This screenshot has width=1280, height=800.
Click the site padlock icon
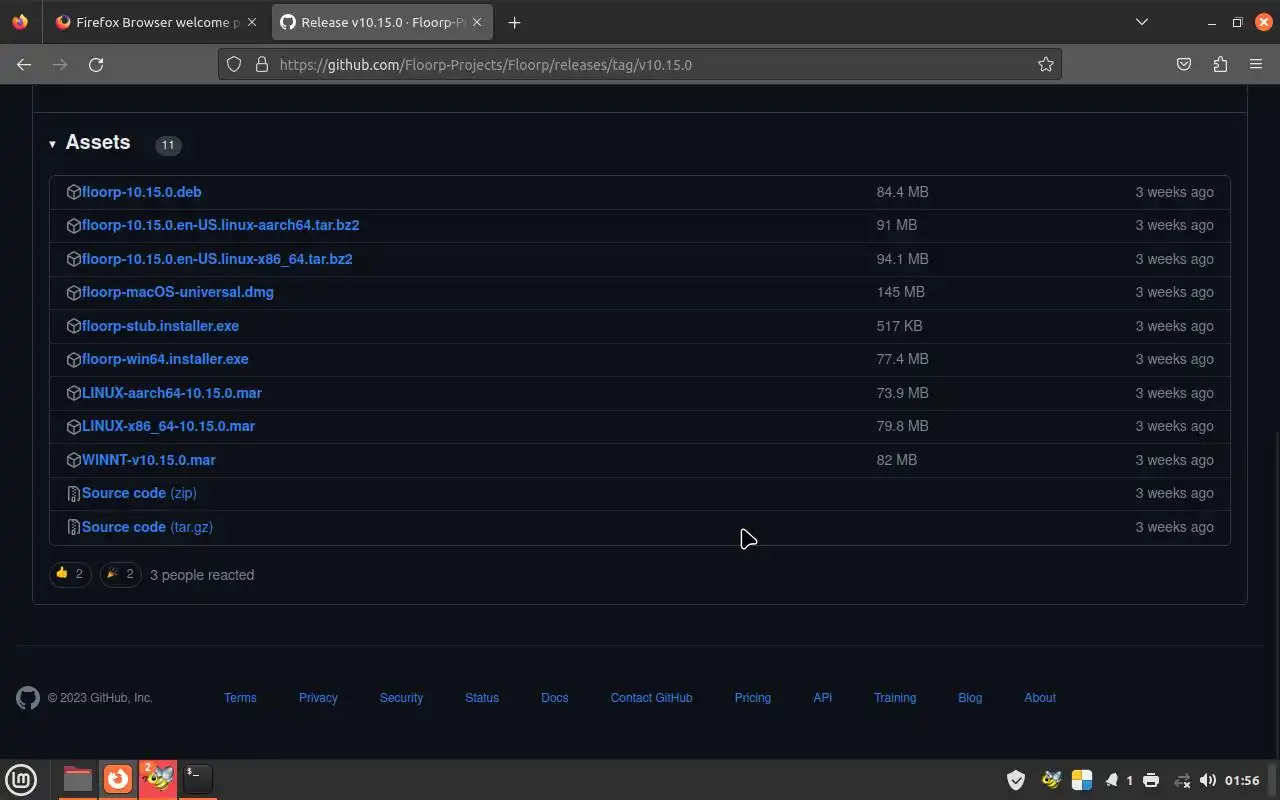point(262,64)
